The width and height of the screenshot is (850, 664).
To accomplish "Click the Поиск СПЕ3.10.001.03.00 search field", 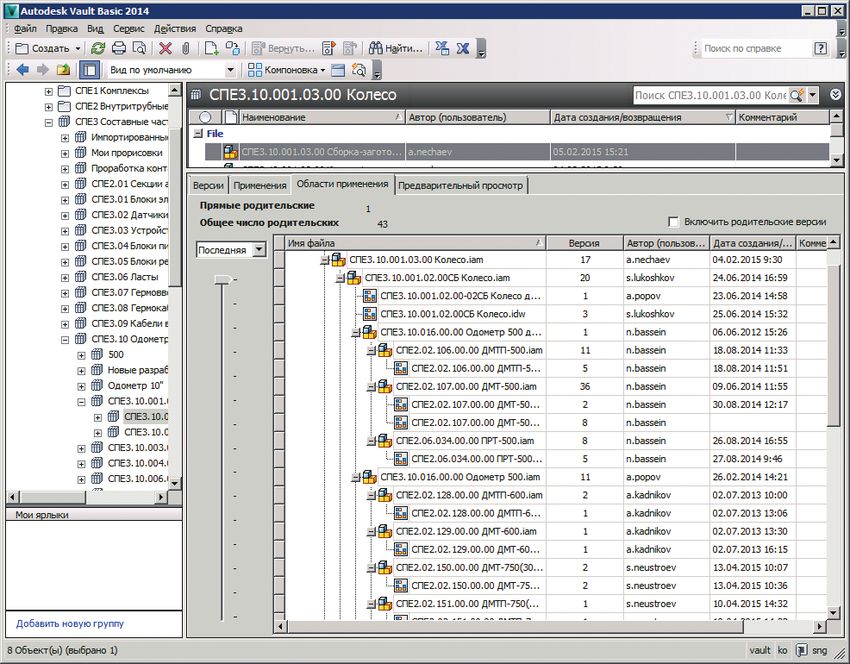I will coord(711,95).
